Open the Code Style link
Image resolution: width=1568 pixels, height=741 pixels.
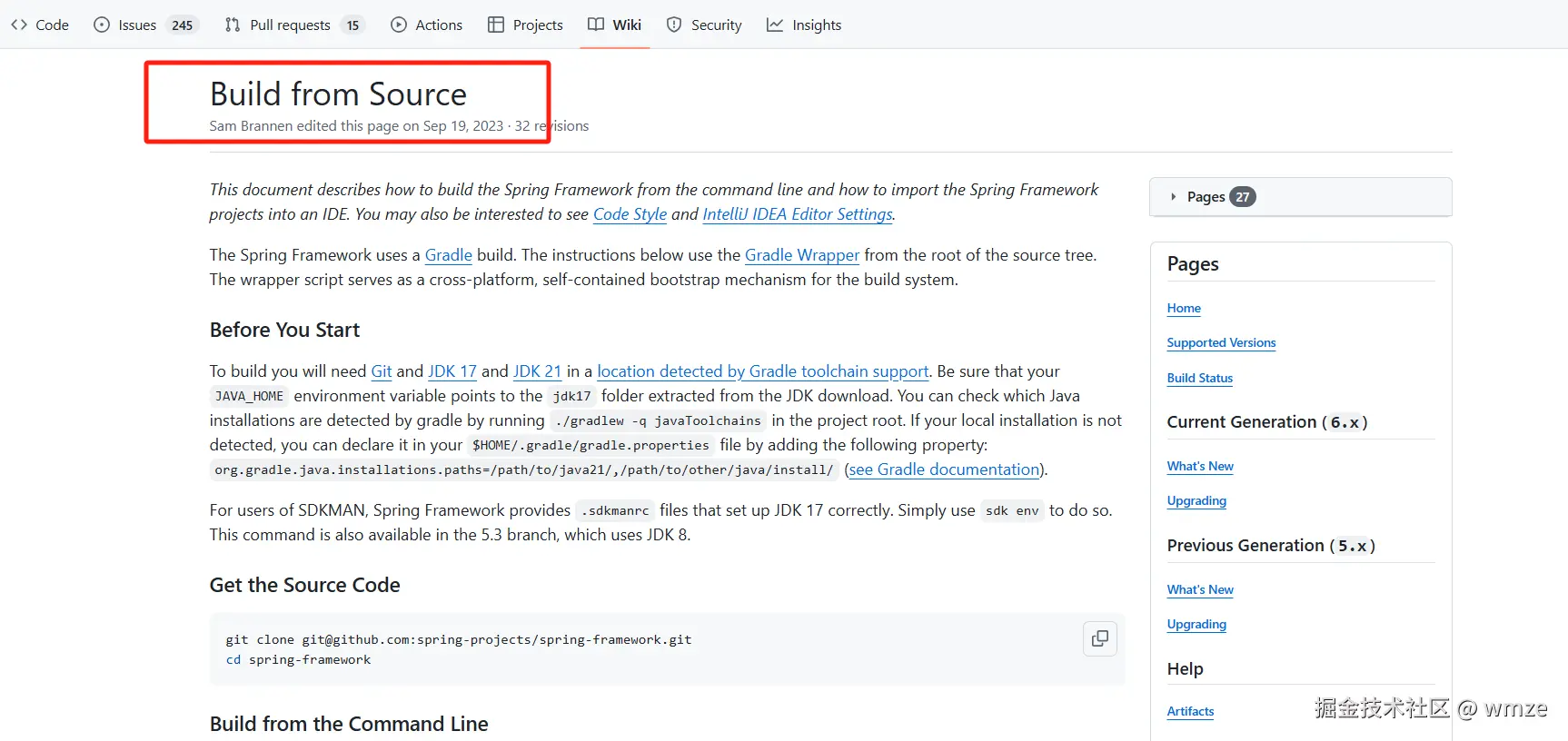coord(630,214)
